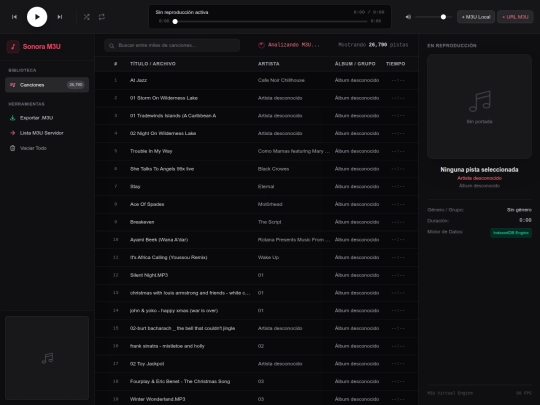The width and height of the screenshot is (540, 405).
Task: Select track 01 Storm On Wilderness Lake
Action: tap(257, 98)
